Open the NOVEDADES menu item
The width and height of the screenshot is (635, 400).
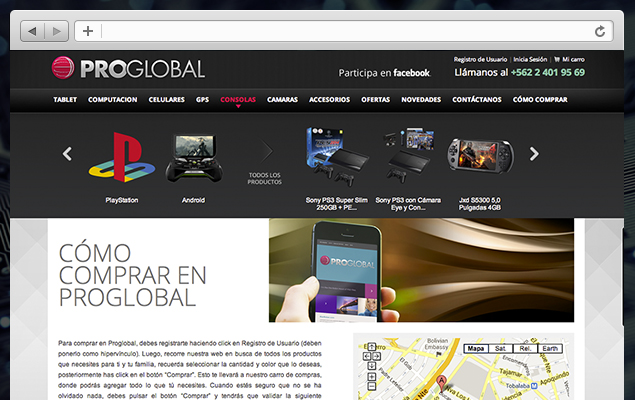(x=421, y=100)
